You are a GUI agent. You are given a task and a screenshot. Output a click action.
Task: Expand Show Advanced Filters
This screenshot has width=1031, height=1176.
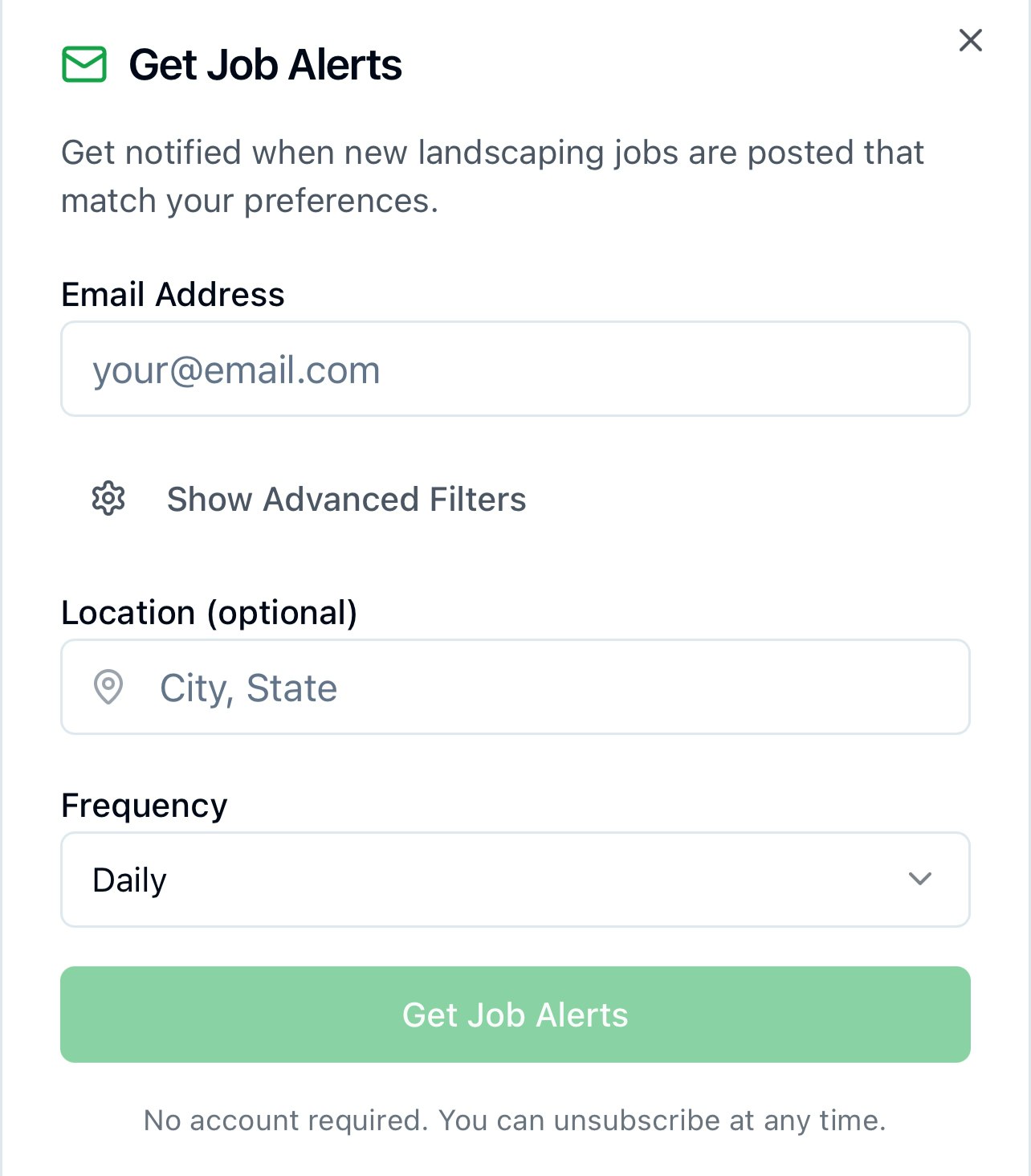tap(308, 499)
